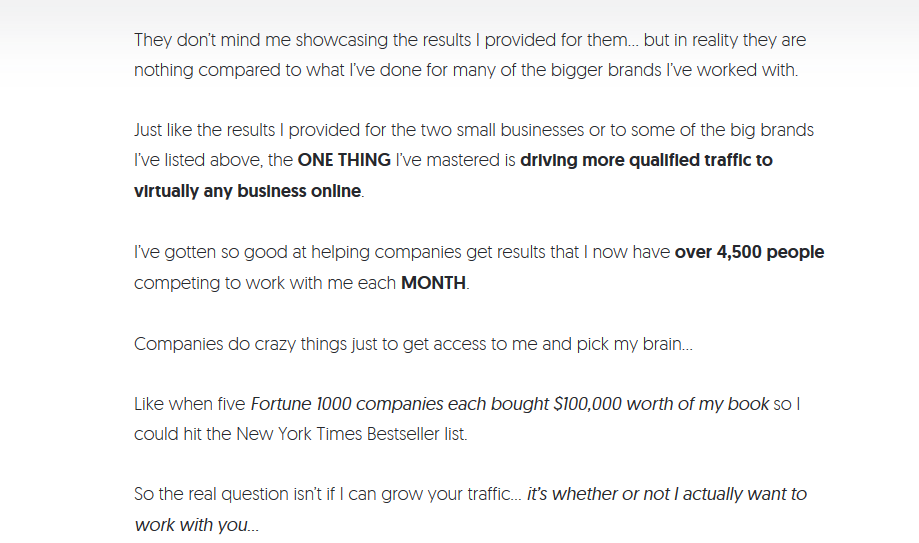The width and height of the screenshot is (919, 543).
Task: Click the sentence starting "Companies do crazy things"
Action: click(413, 344)
